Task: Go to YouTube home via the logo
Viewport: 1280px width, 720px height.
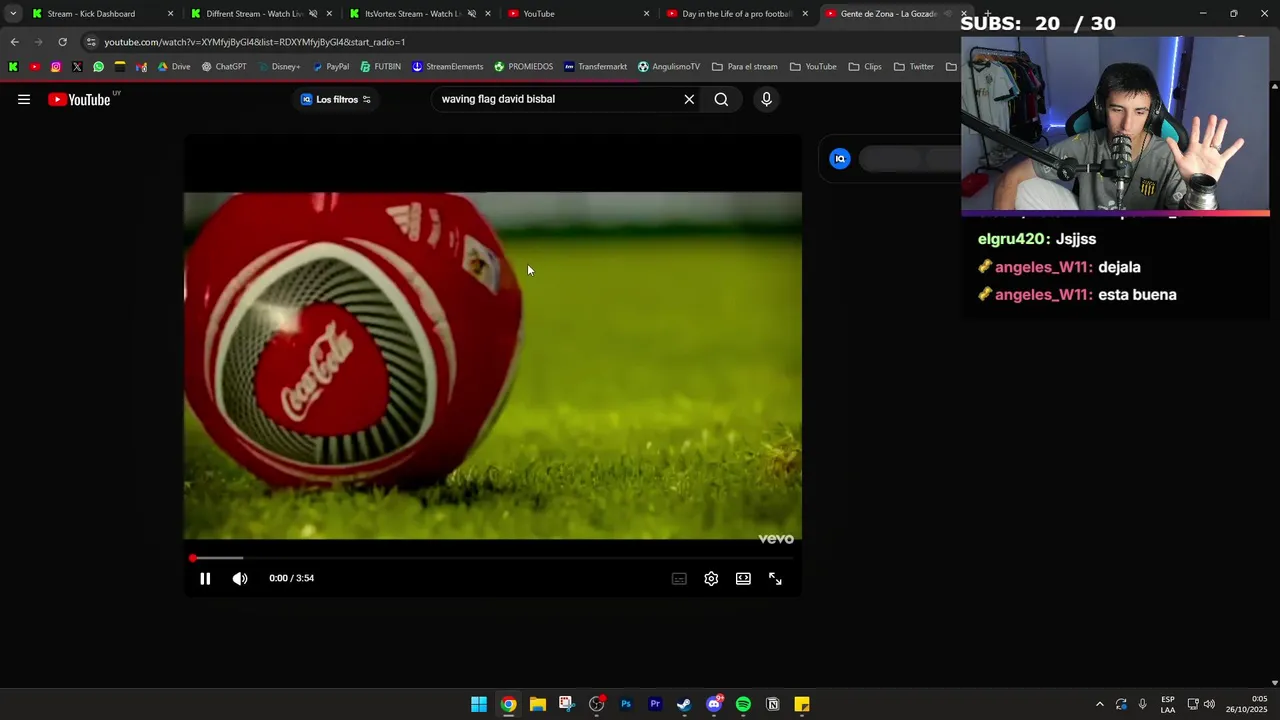Action: [79, 99]
